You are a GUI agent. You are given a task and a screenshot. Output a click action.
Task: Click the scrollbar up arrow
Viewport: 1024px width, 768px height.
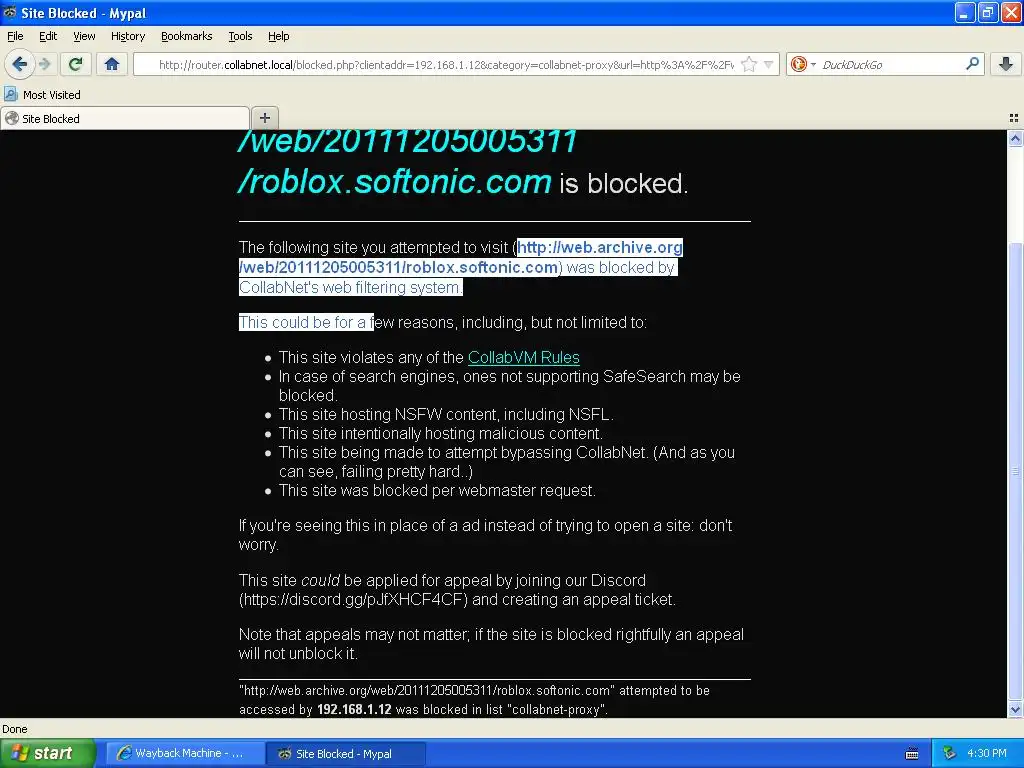tap(1015, 138)
